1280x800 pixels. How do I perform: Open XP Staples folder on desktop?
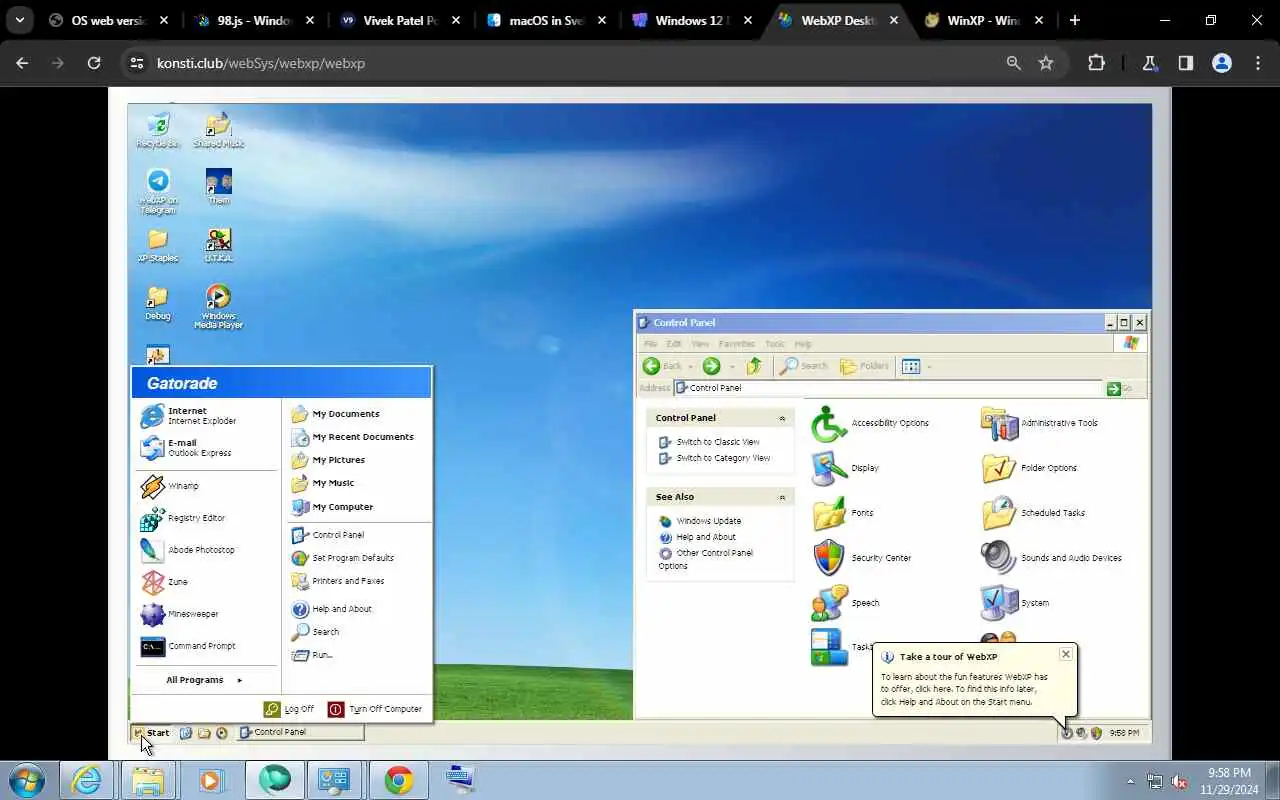click(x=158, y=245)
